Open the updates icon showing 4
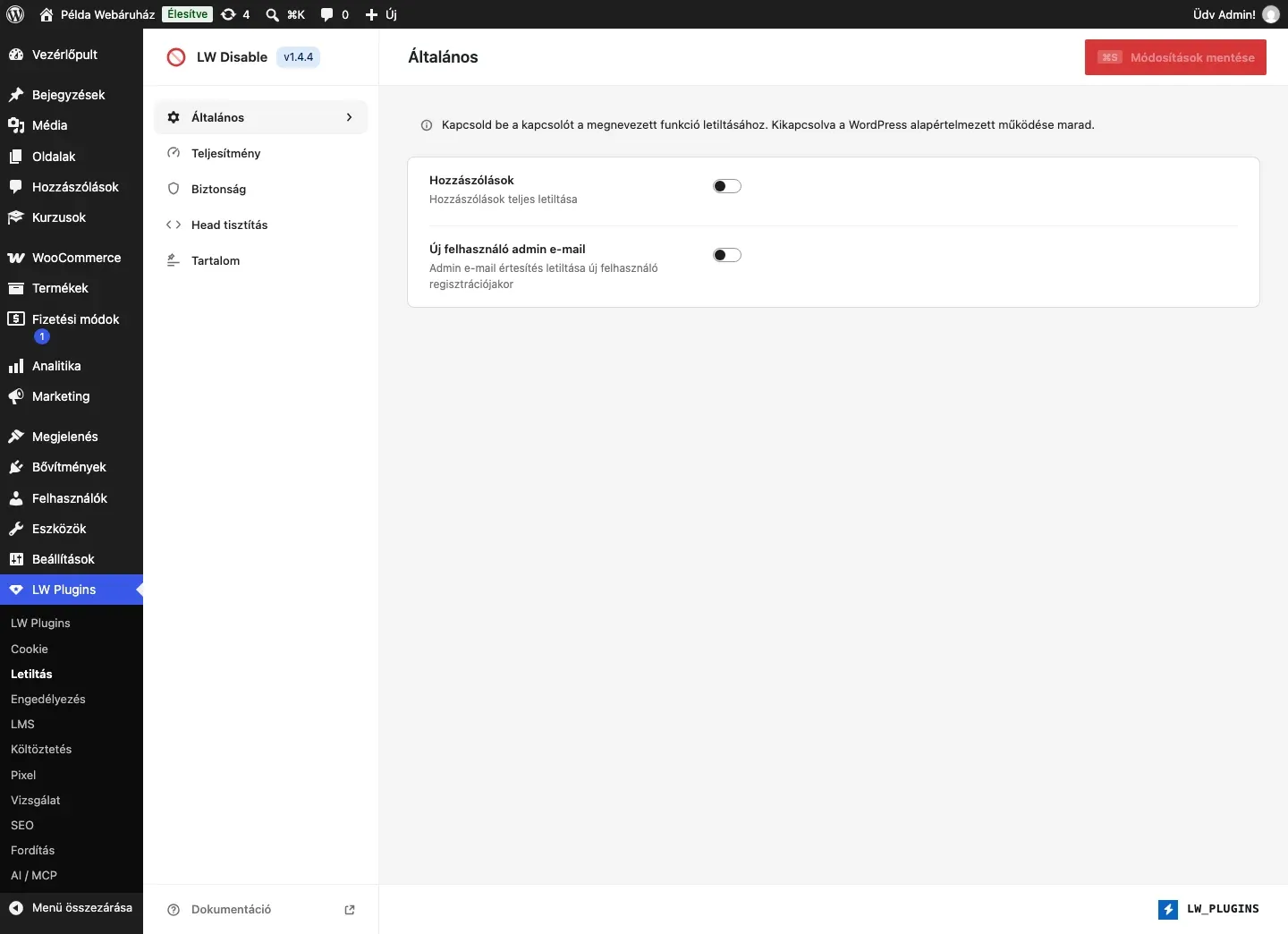This screenshot has width=1288, height=934. 235,14
